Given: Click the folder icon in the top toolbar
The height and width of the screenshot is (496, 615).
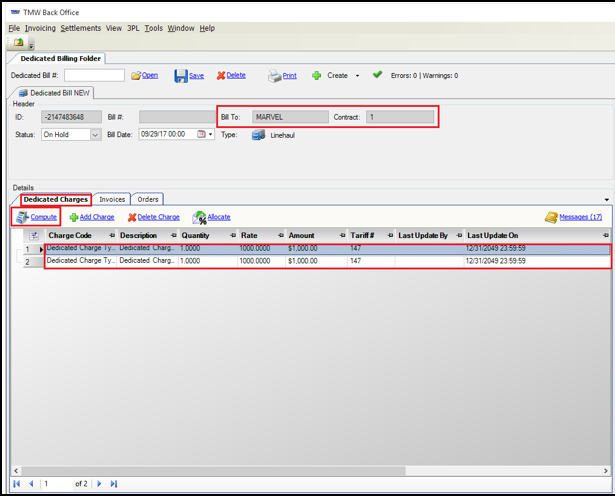Looking at the screenshot, I should [x=18, y=42].
